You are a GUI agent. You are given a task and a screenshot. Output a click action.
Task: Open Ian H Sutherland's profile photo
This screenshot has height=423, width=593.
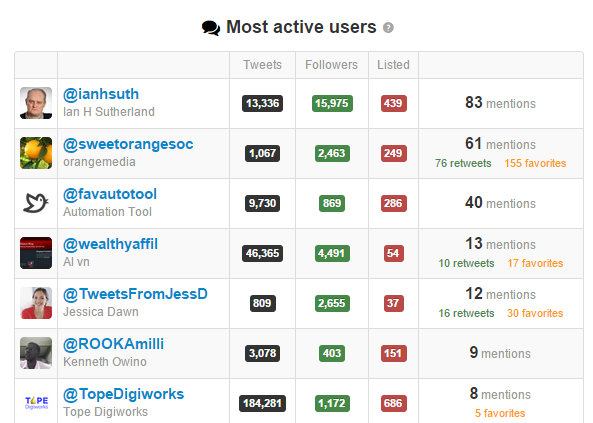tap(36, 103)
